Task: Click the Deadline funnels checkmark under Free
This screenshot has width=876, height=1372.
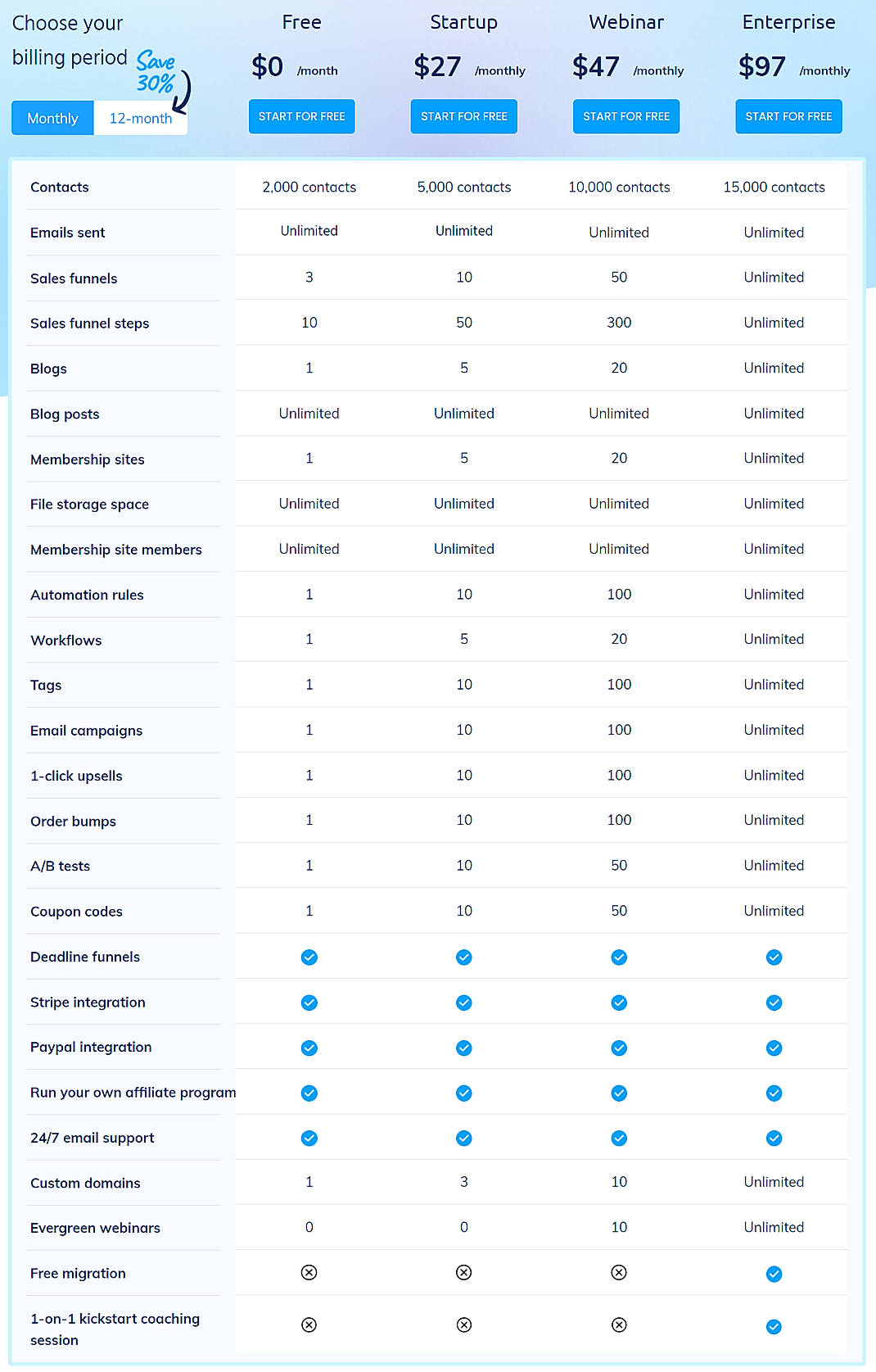Action: click(309, 957)
